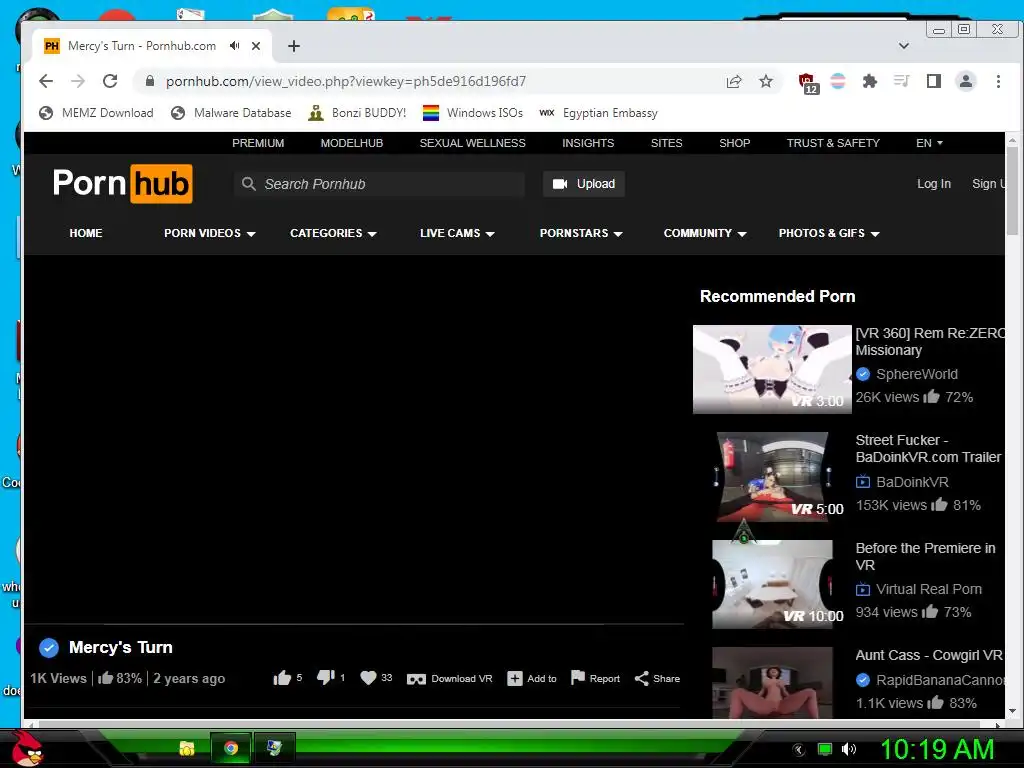This screenshot has height=768, width=1024.
Task: Click the magnifier icon in search box
Action: 248,184
